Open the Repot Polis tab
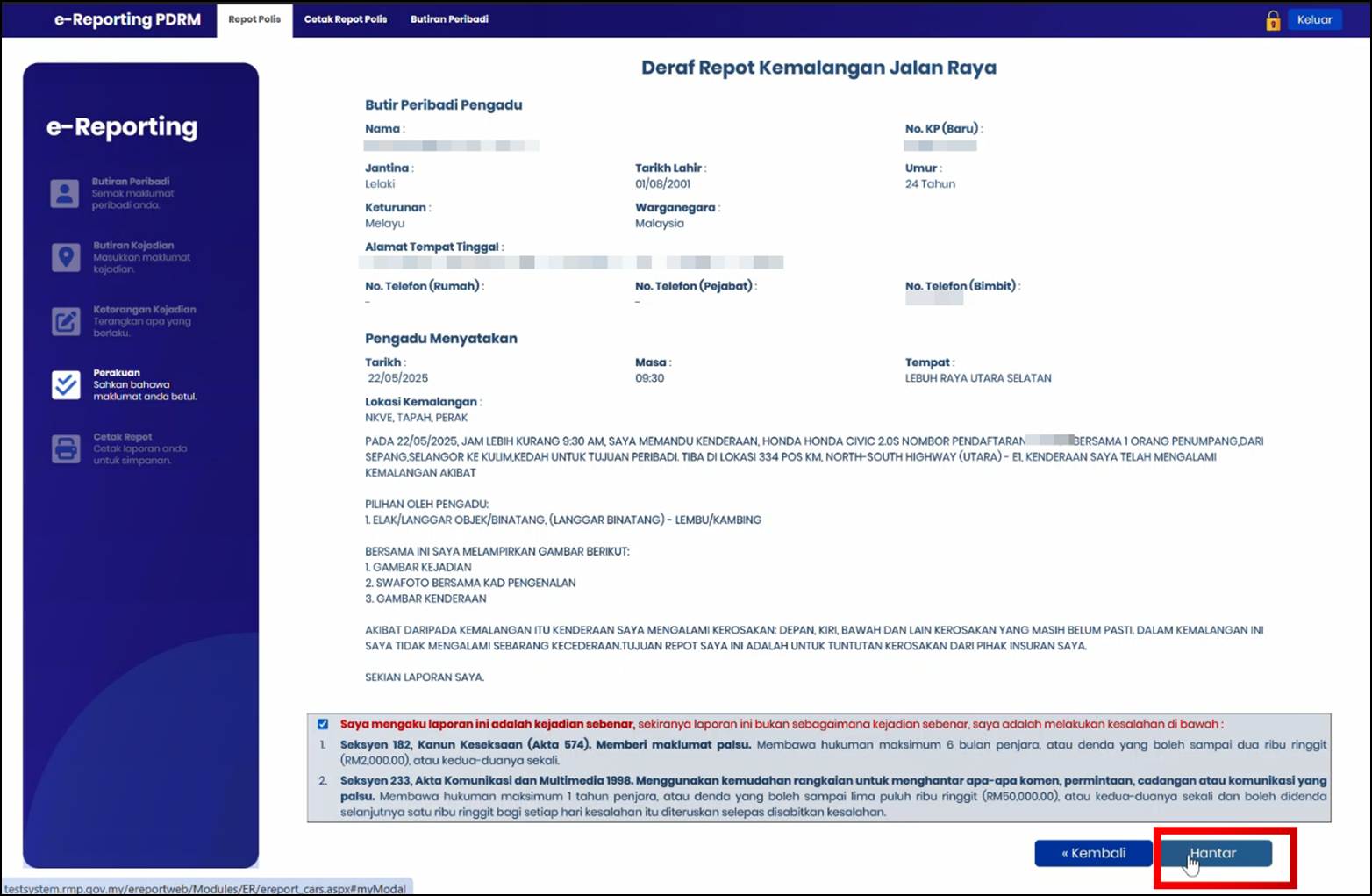Image resolution: width=1372 pixels, height=896 pixels. pyautogui.click(x=254, y=19)
